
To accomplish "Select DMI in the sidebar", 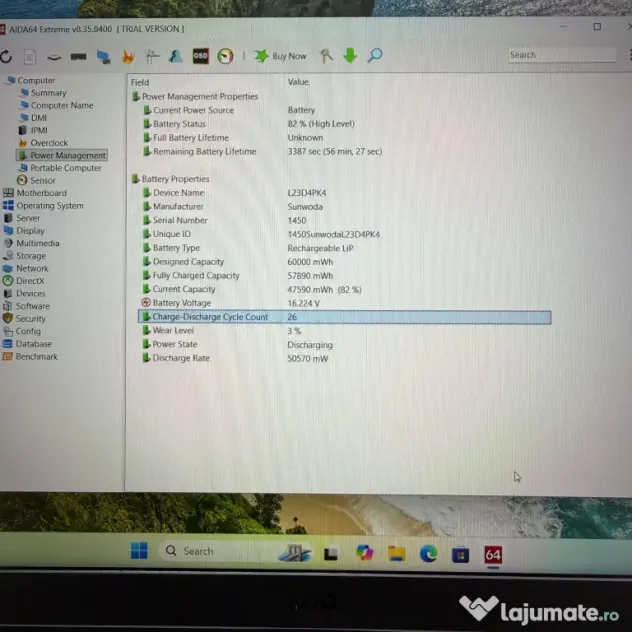I will coord(34,118).
